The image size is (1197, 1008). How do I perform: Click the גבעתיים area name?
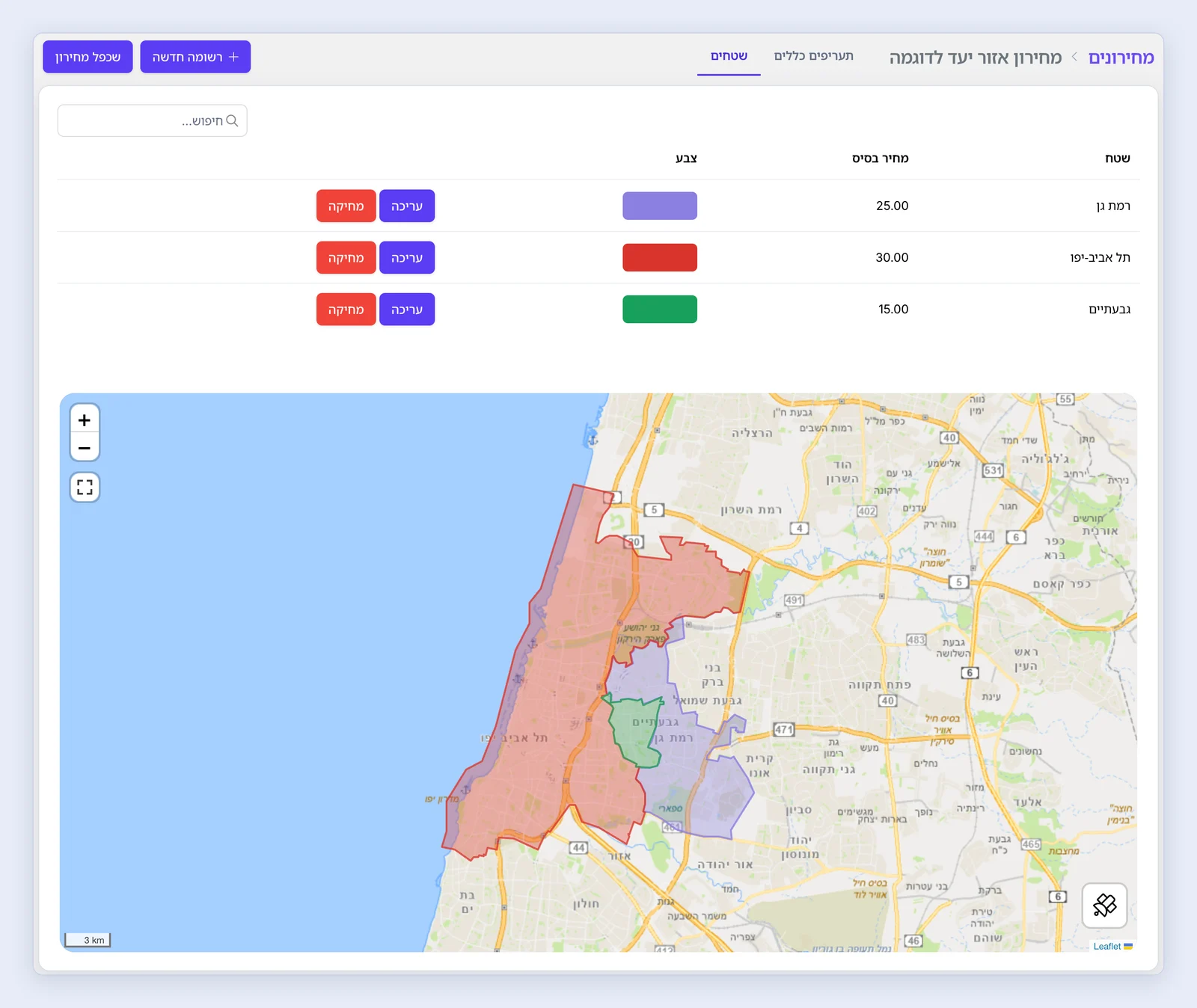pos(1109,309)
